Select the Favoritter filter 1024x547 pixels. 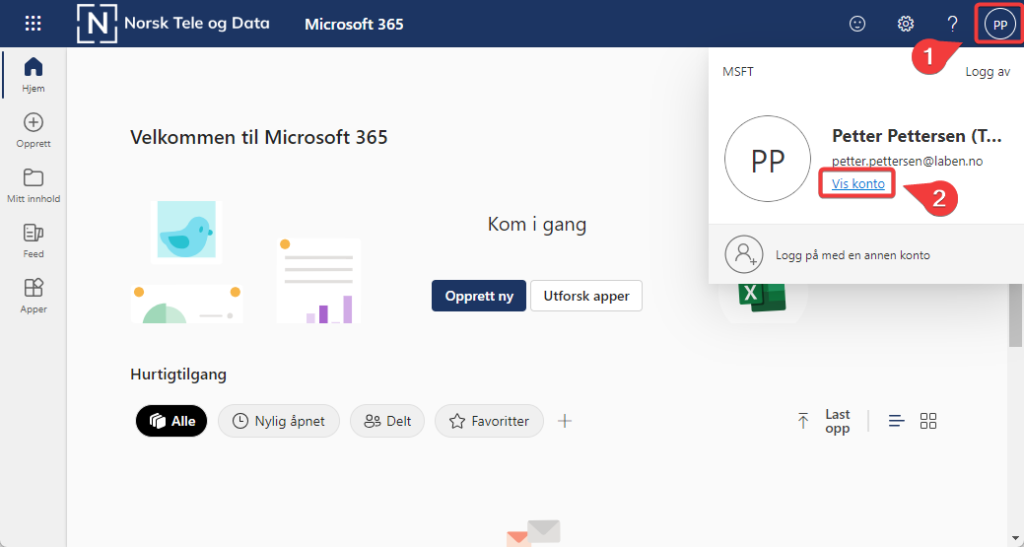(489, 421)
